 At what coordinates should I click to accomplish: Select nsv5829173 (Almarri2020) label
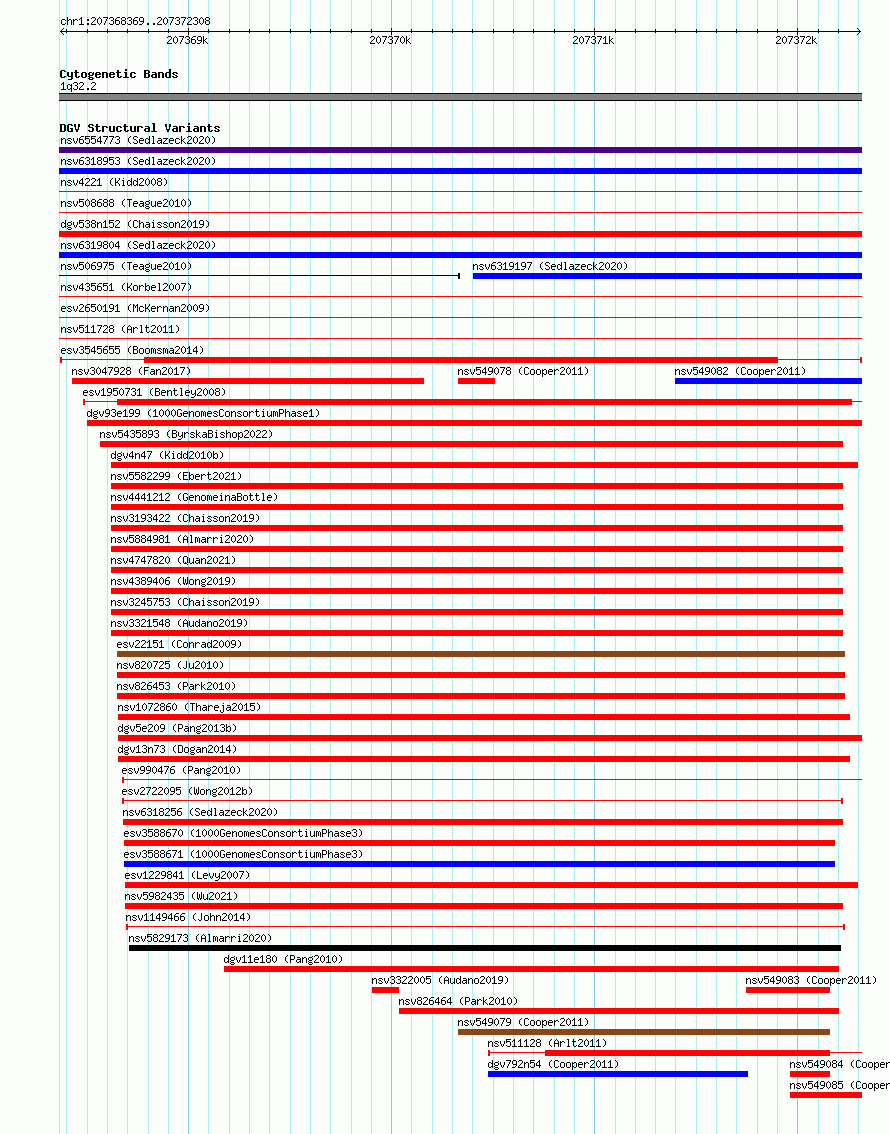200,937
